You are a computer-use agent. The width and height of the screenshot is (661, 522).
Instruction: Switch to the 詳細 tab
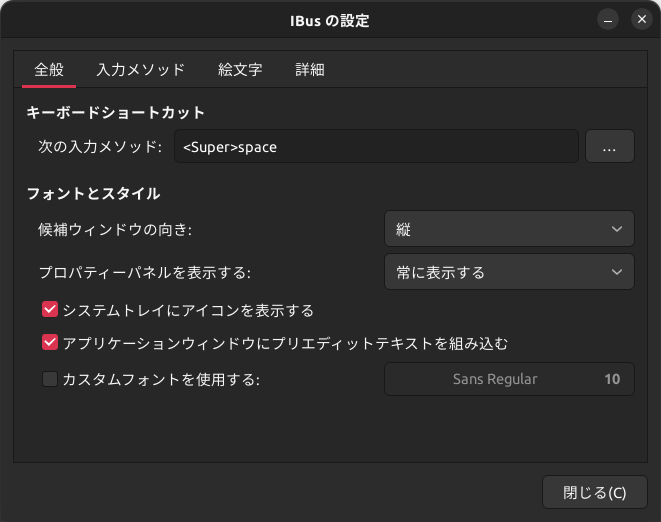[x=310, y=70]
